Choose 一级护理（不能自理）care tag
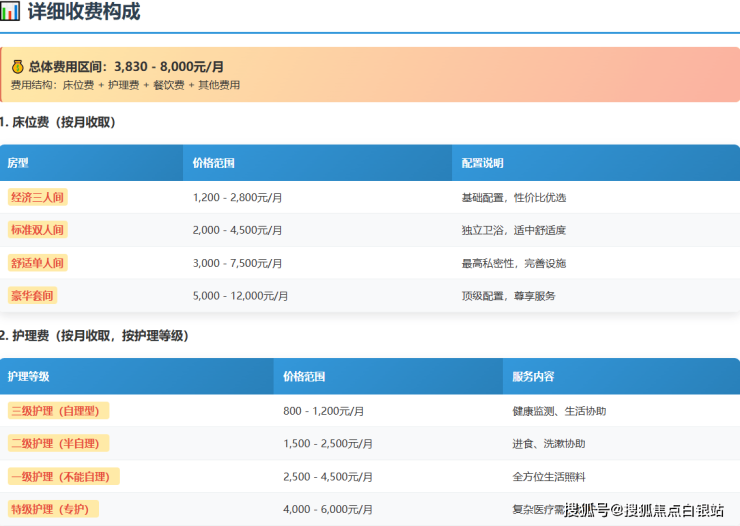Image resolution: width=740 pixels, height=526 pixels. 64,477
